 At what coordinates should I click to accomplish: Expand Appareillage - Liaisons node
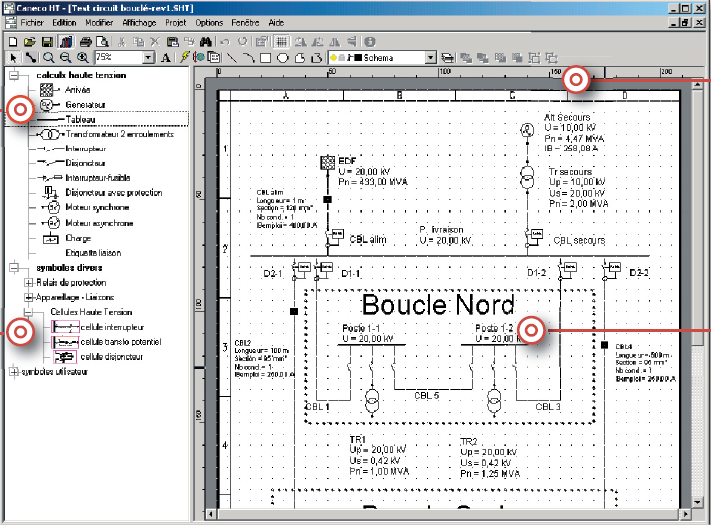(29, 297)
